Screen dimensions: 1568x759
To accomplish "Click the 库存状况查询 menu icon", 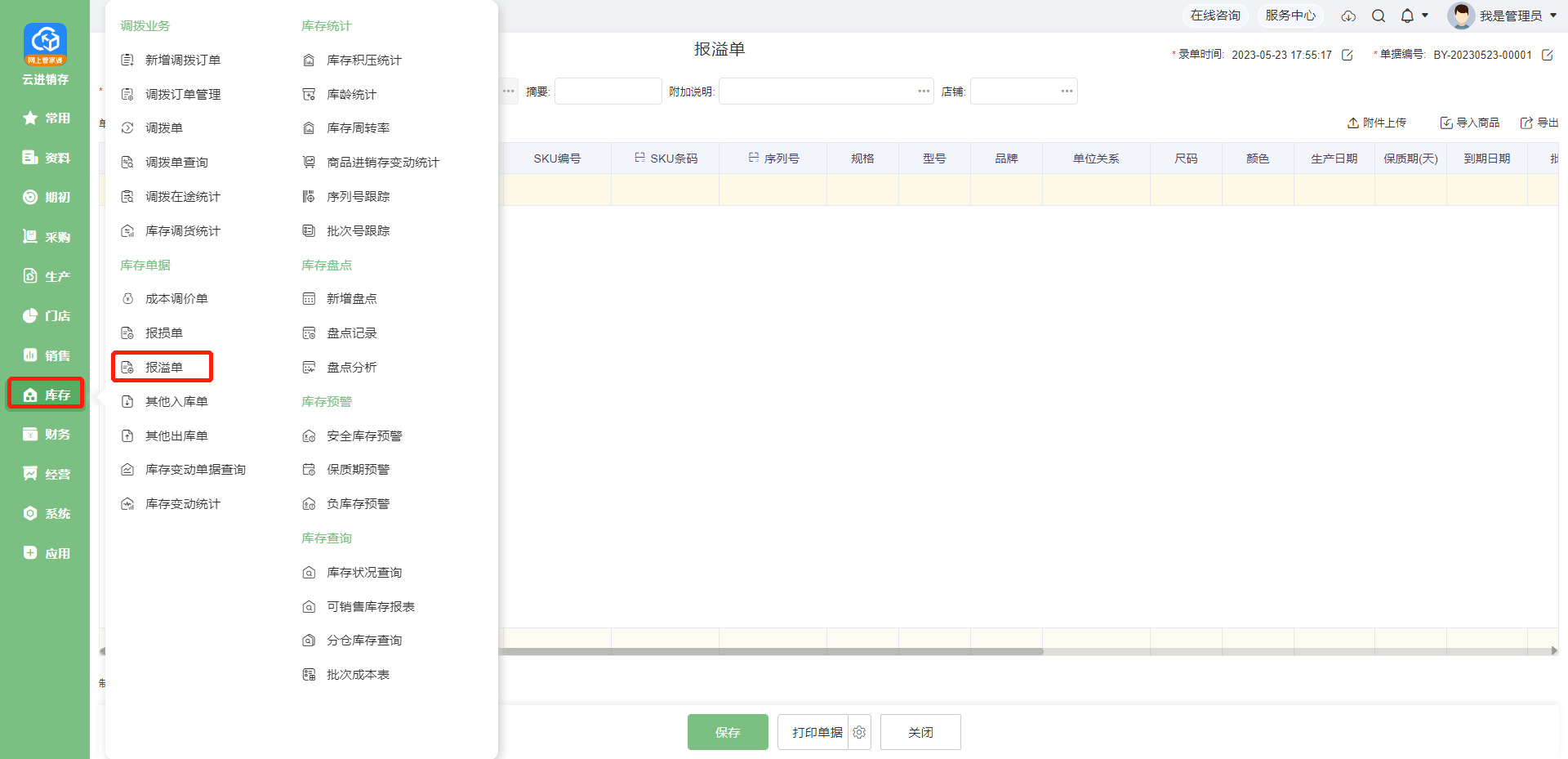I will [x=309, y=573].
